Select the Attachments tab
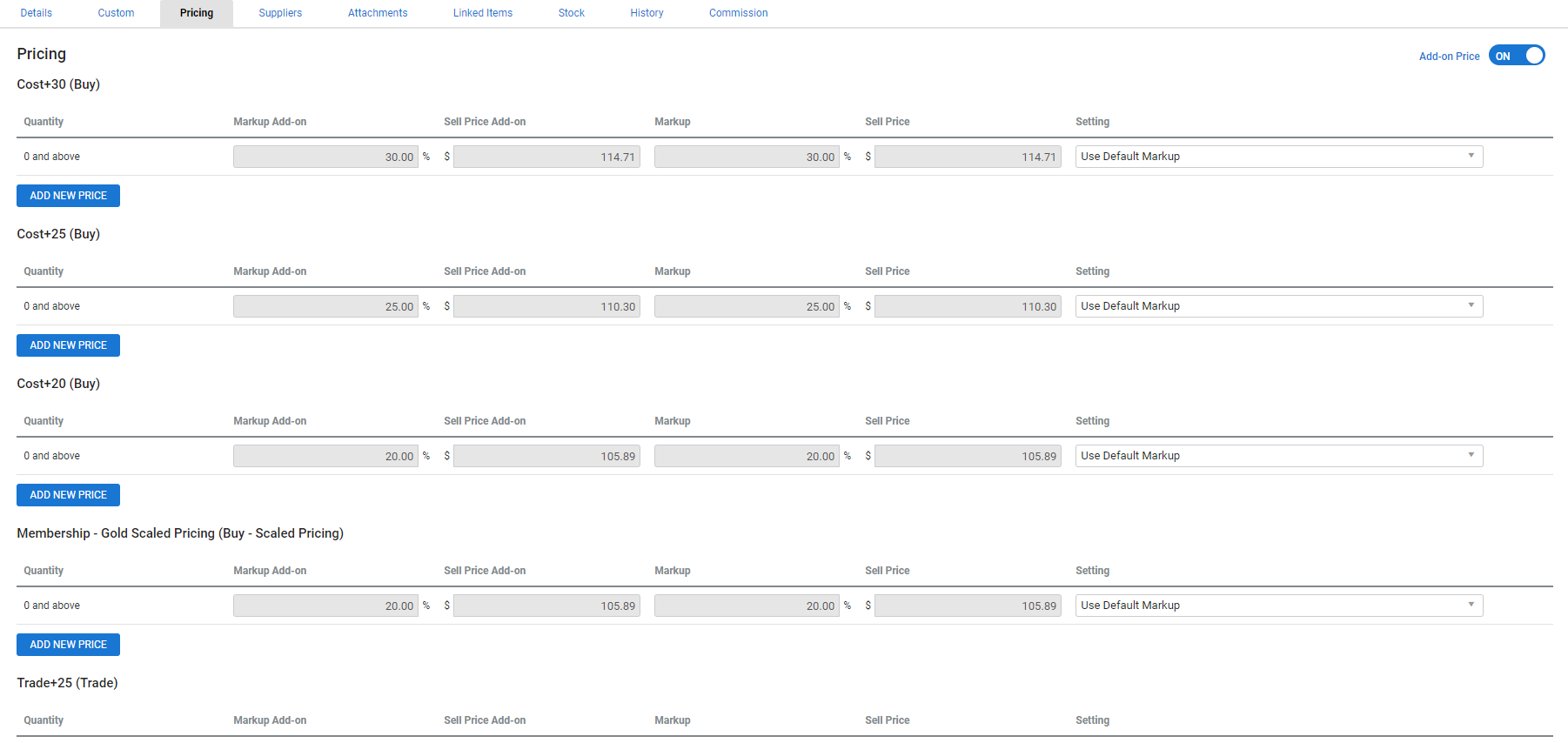The height and width of the screenshot is (743, 1568). 378,13
